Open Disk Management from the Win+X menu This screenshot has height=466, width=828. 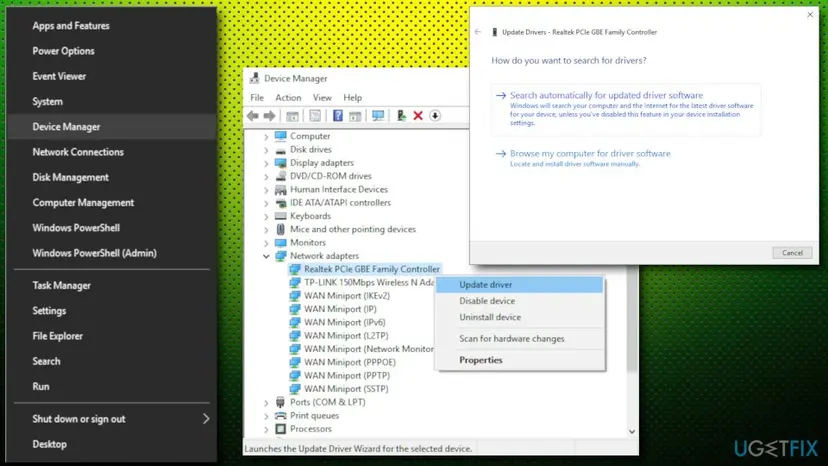pos(112,178)
